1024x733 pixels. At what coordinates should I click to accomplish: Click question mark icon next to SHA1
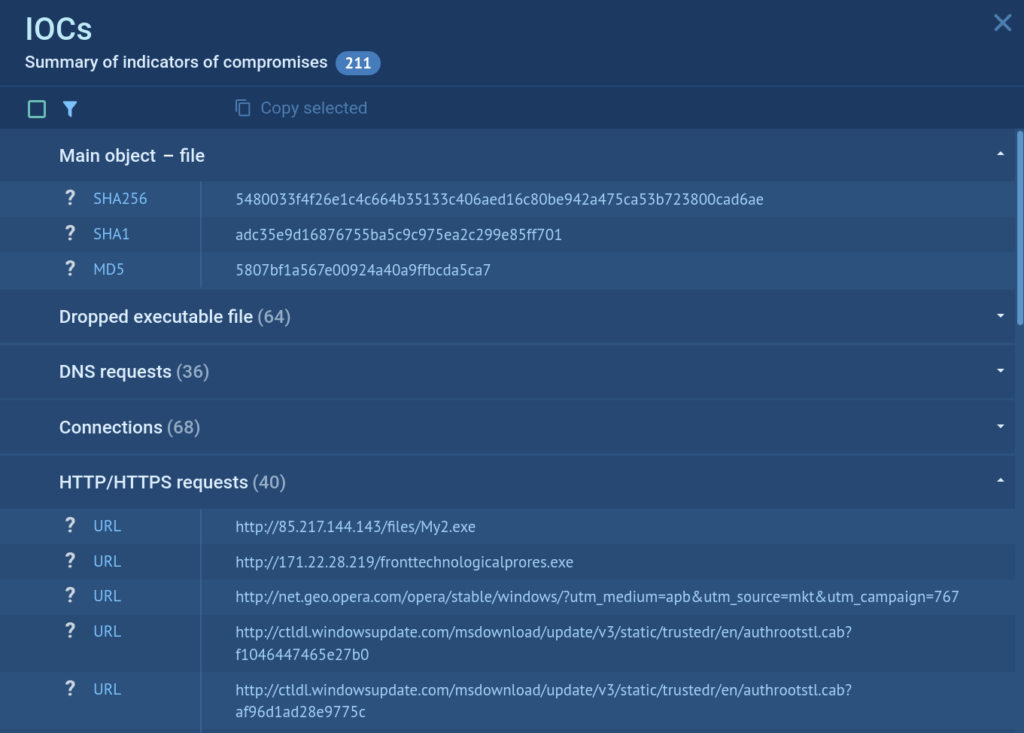click(70, 234)
